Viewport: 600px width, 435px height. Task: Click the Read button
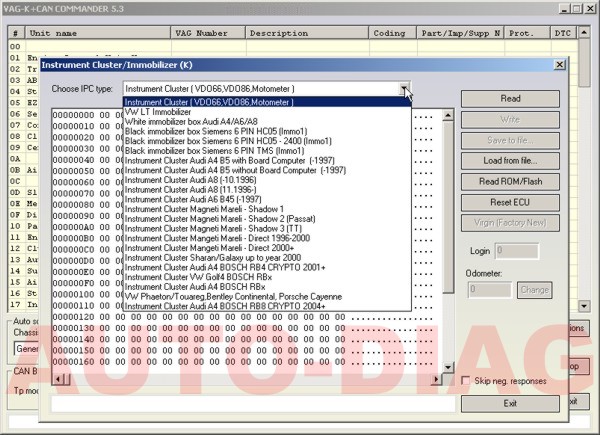point(510,99)
